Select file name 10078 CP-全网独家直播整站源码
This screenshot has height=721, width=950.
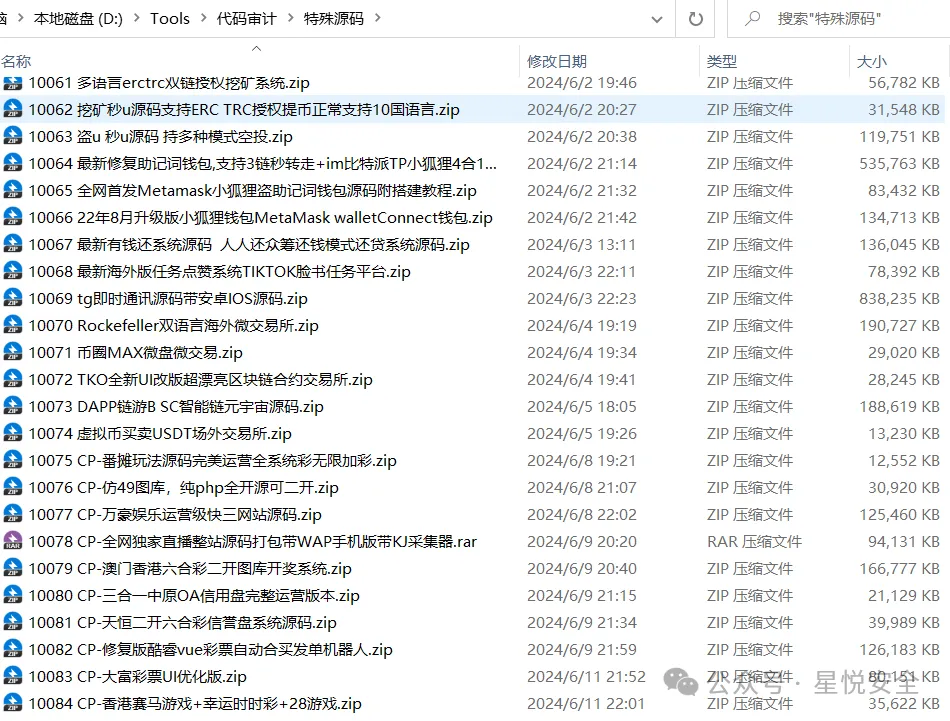point(253,542)
